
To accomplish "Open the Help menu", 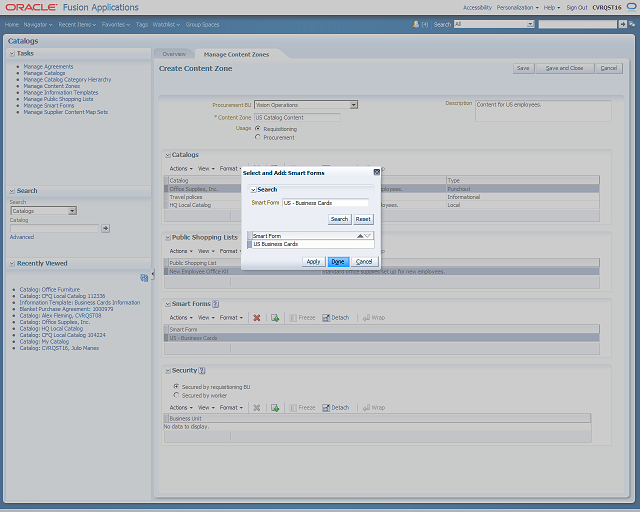I will (551, 7).
